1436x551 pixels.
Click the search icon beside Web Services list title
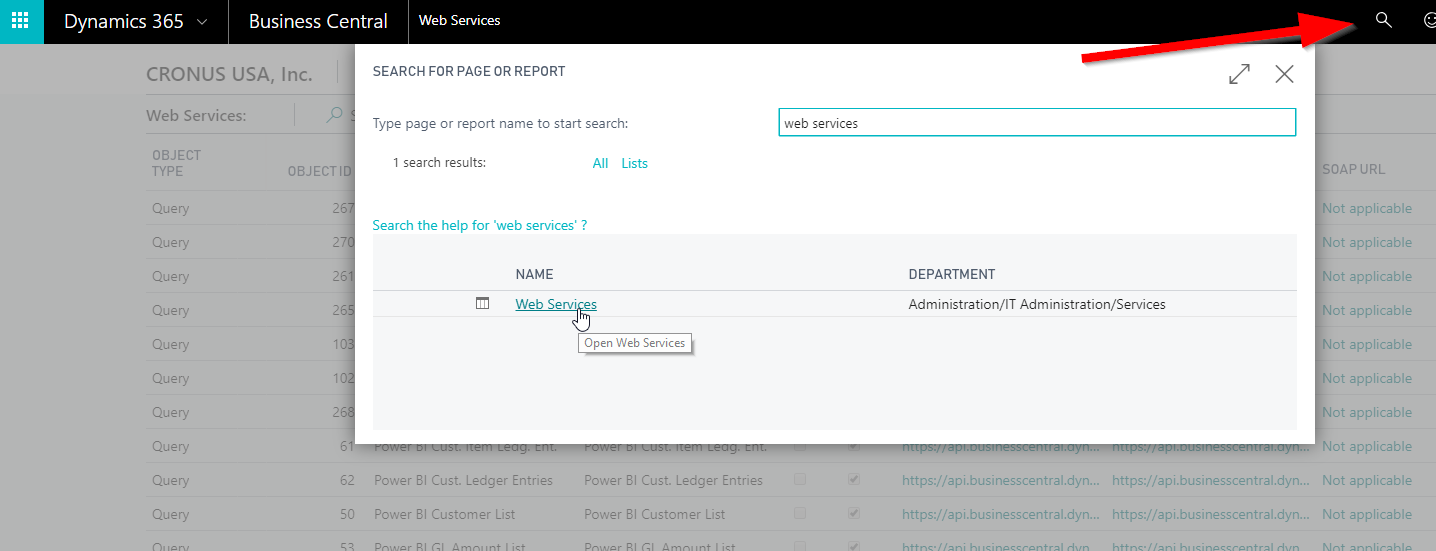335,115
